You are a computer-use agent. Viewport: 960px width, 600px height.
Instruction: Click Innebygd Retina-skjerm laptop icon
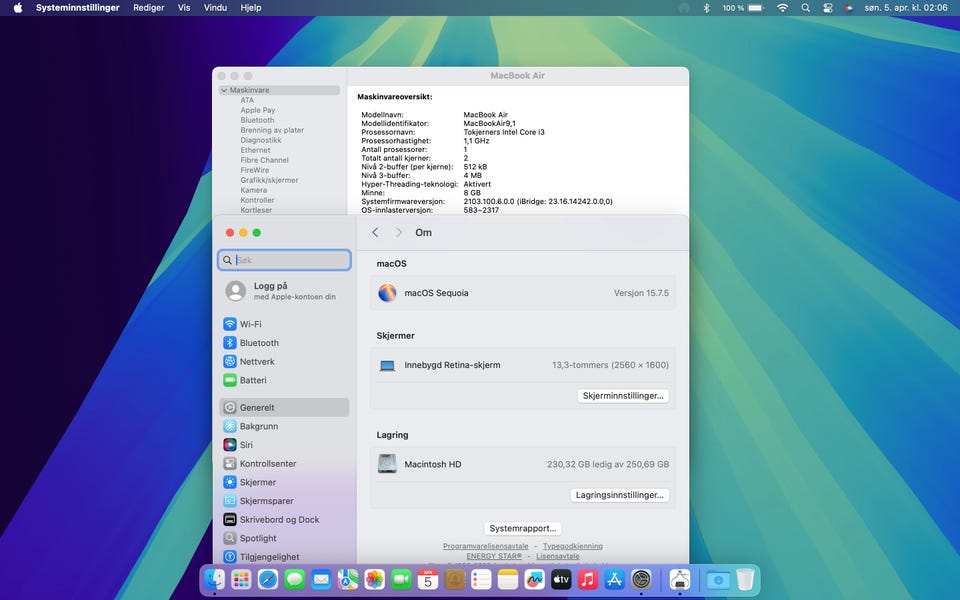click(x=387, y=366)
